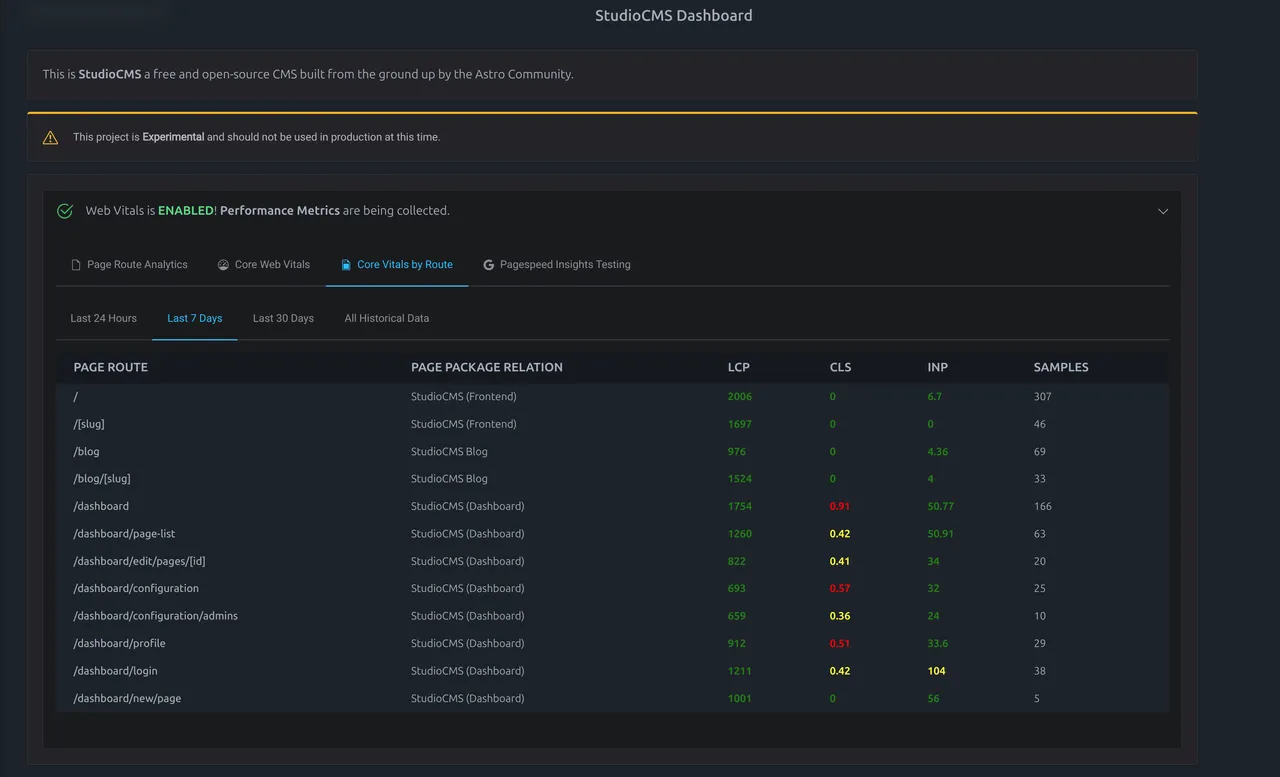
Task: Show data for Last 24 Hours
Action: coord(104,318)
